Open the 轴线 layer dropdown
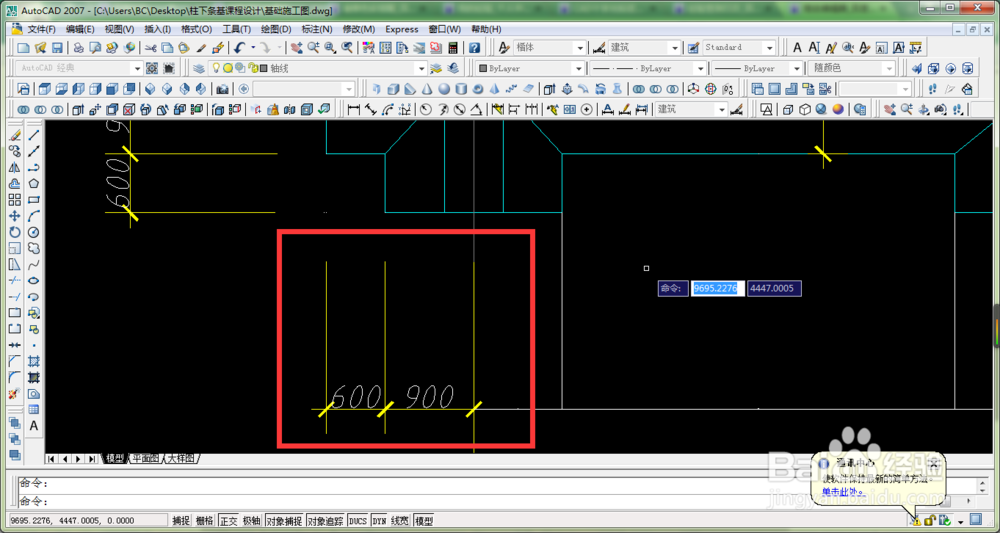 (420, 68)
